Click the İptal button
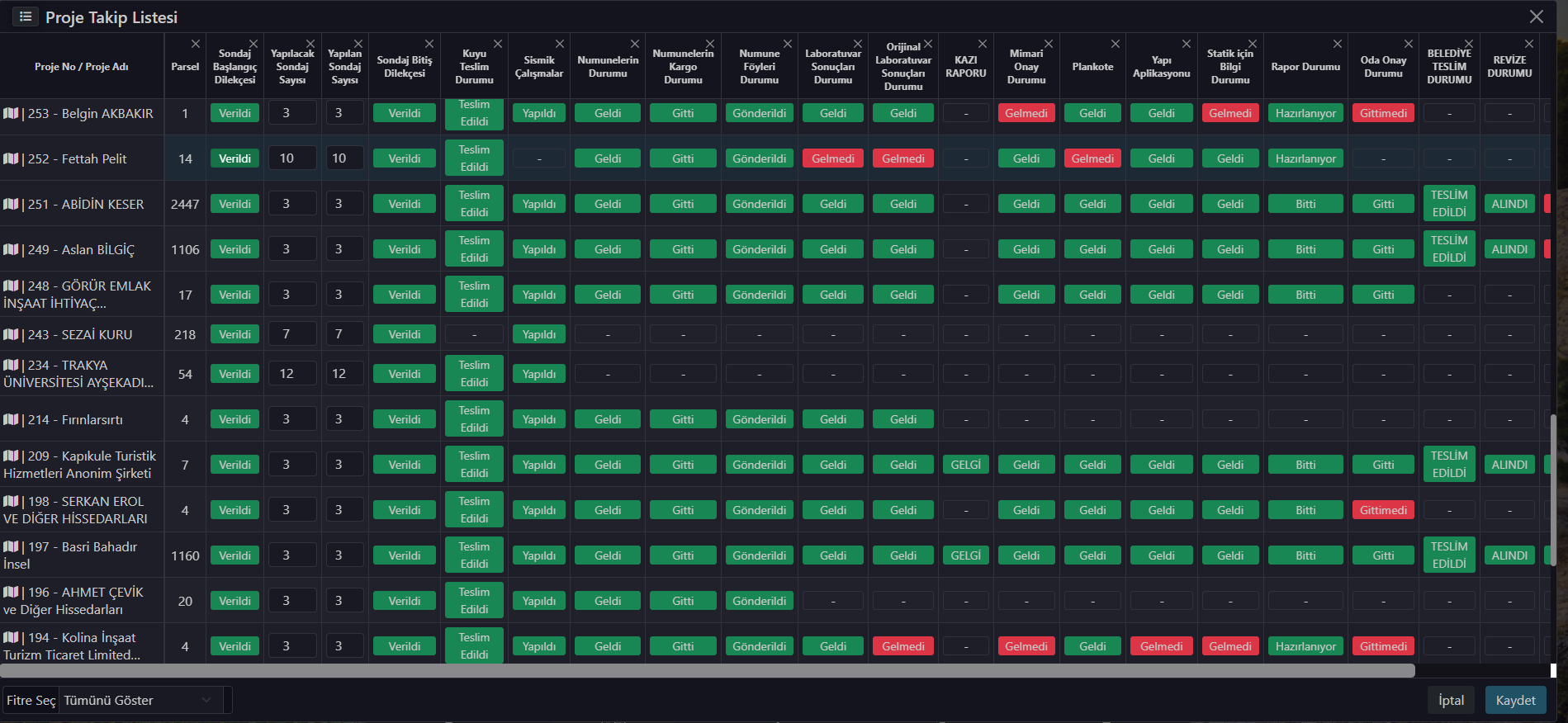The height and width of the screenshot is (723, 1568). (1451, 700)
